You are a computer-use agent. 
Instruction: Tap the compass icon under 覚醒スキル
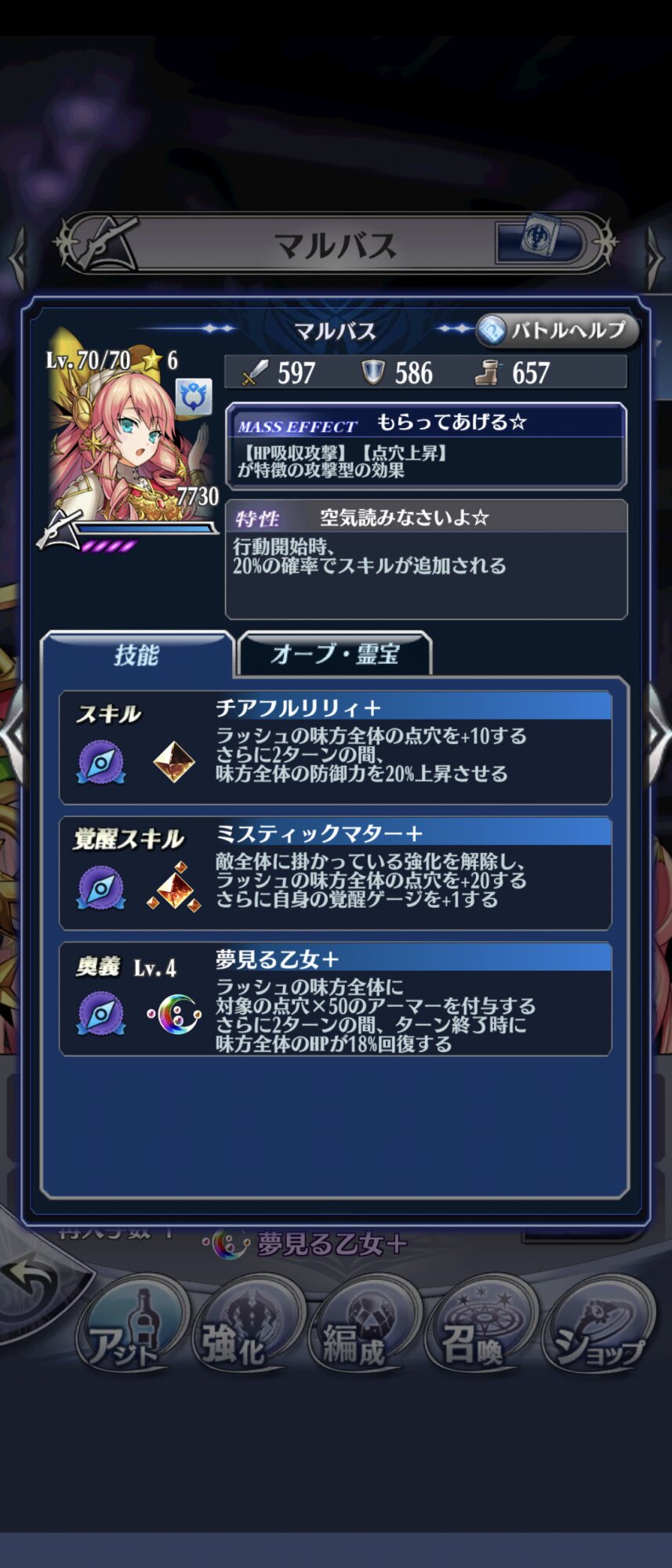click(x=100, y=888)
